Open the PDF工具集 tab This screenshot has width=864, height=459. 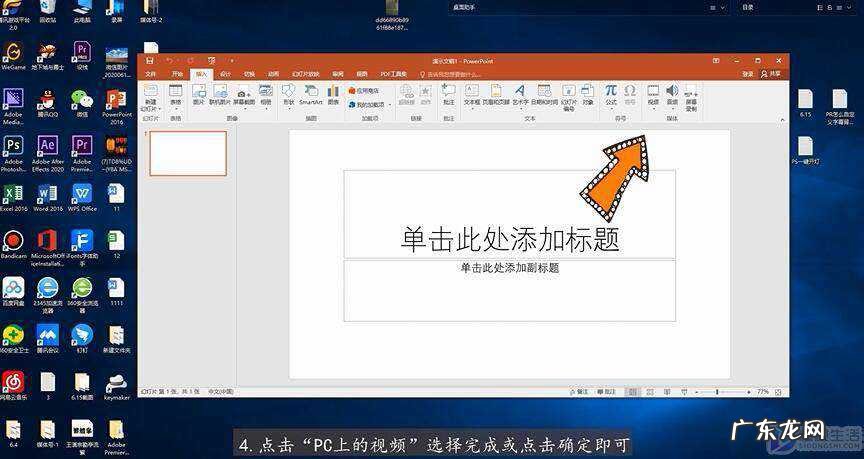point(393,74)
